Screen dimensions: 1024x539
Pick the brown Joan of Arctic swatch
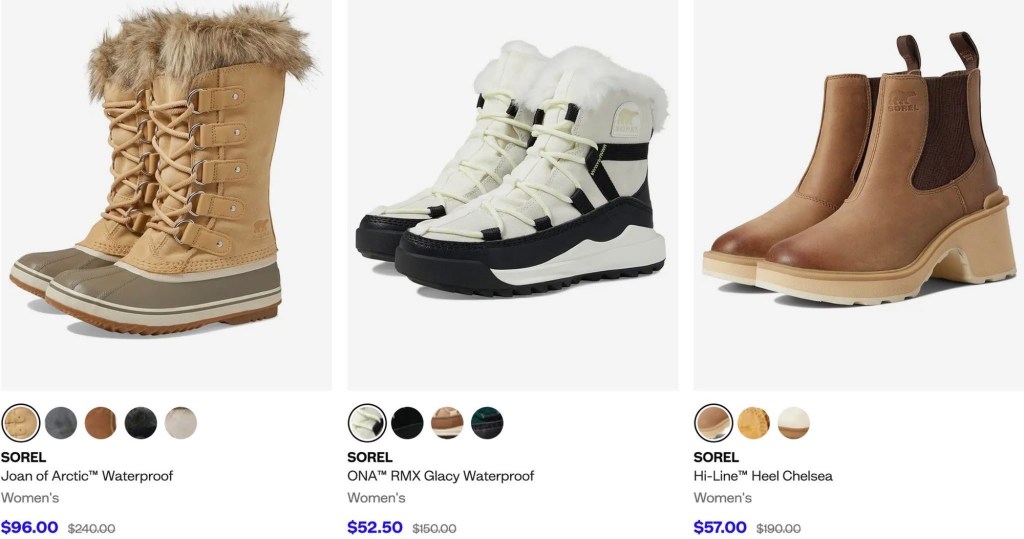point(101,423)
